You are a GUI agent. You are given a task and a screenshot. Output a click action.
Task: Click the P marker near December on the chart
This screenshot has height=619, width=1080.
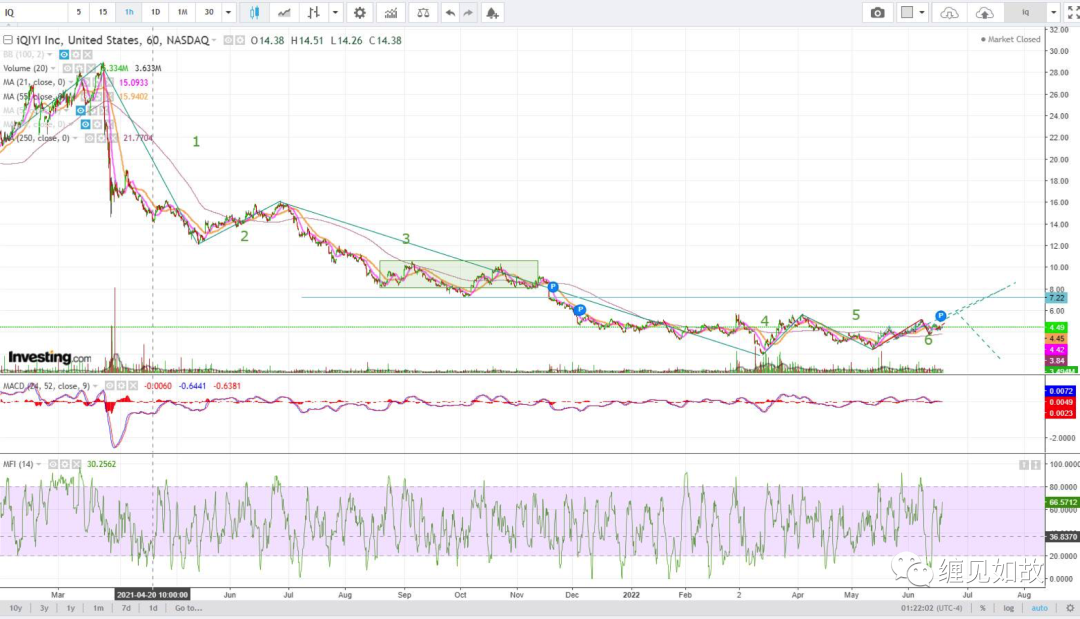click(579, 310)
